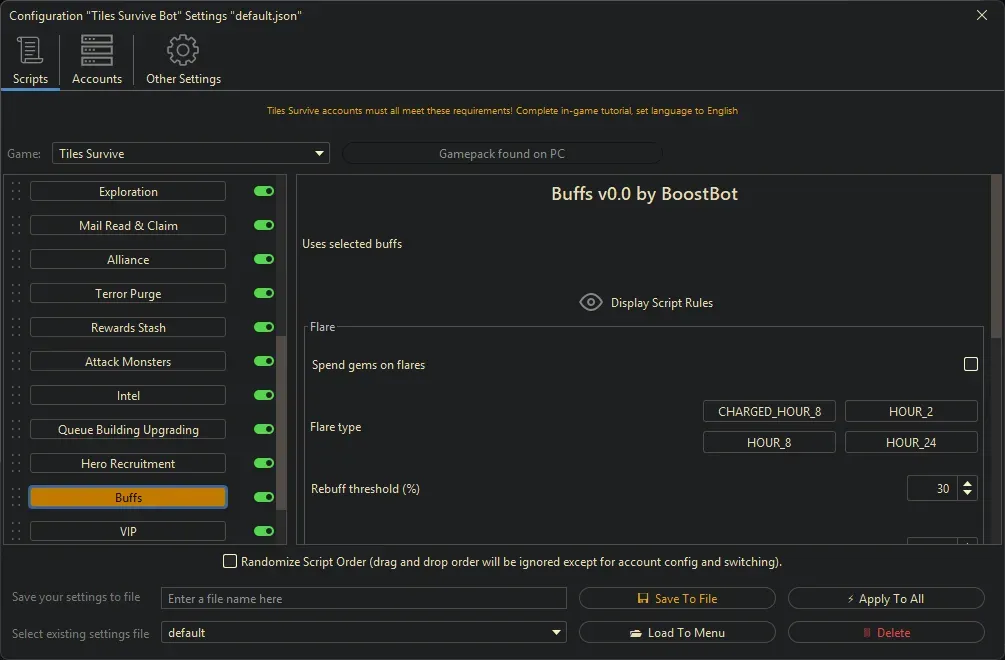Image resolution: width=1005 pixels, height=660 pixels.
Task: Click drag handle beside Buffs script
Action: 16,498
